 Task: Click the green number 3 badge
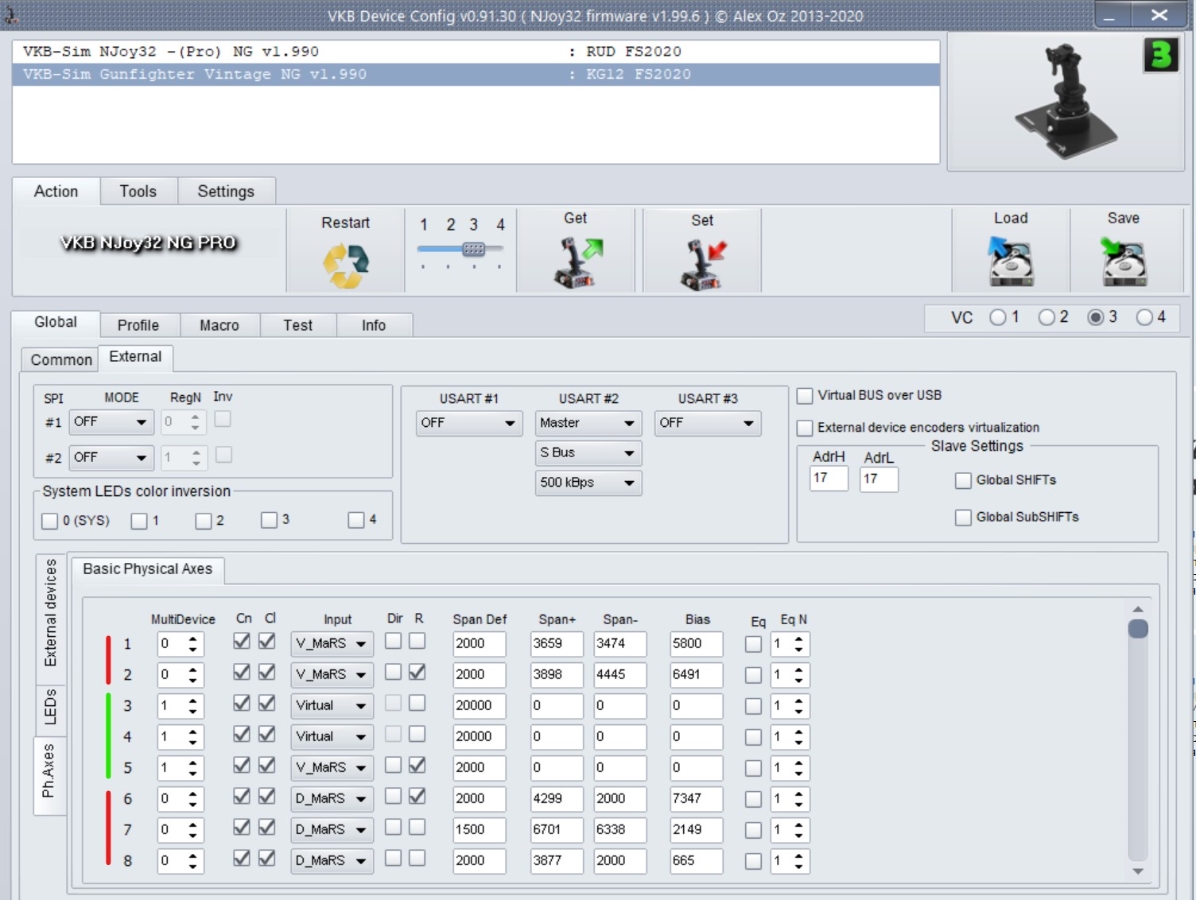1161,55
